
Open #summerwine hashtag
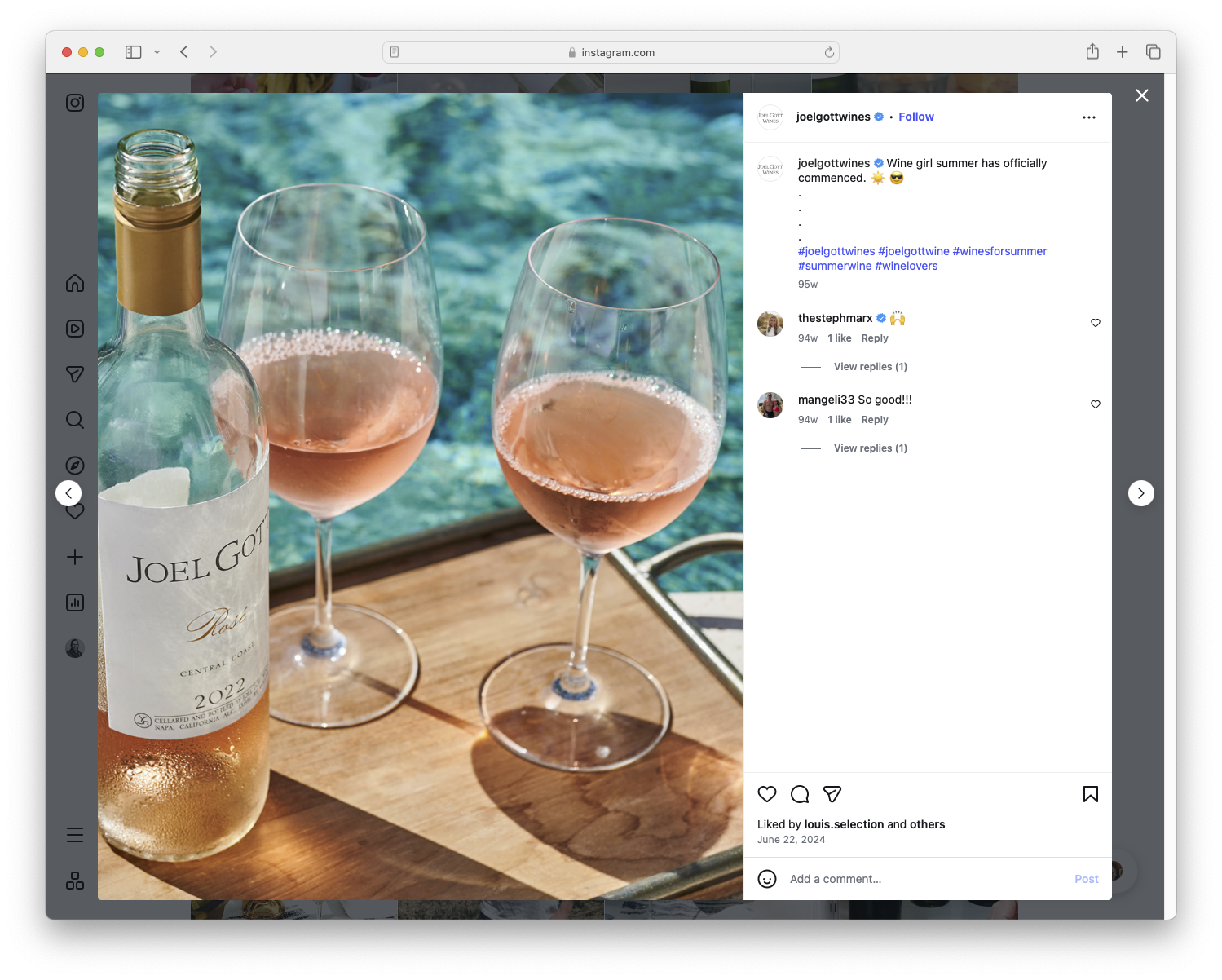[835, 266]
